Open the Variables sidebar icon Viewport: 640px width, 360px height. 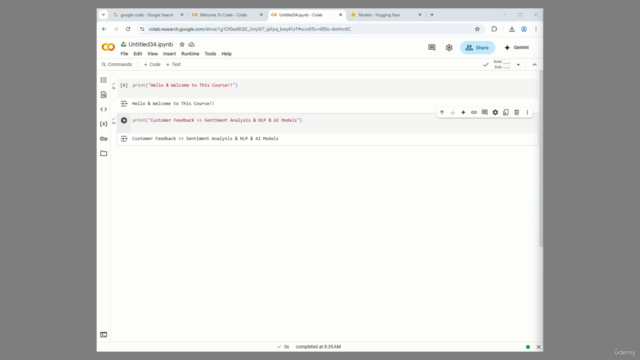[104, 124]
